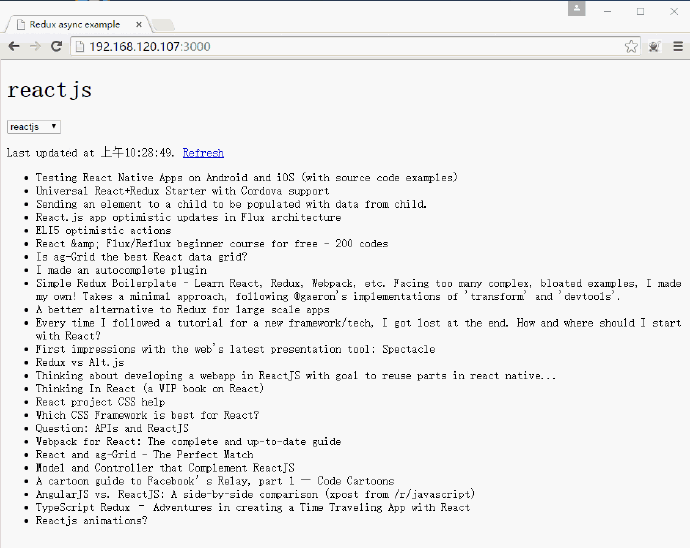Click 'Sending an element to a child' item
The height and width of the screenshot is (548, 690).
coord(231,204)
